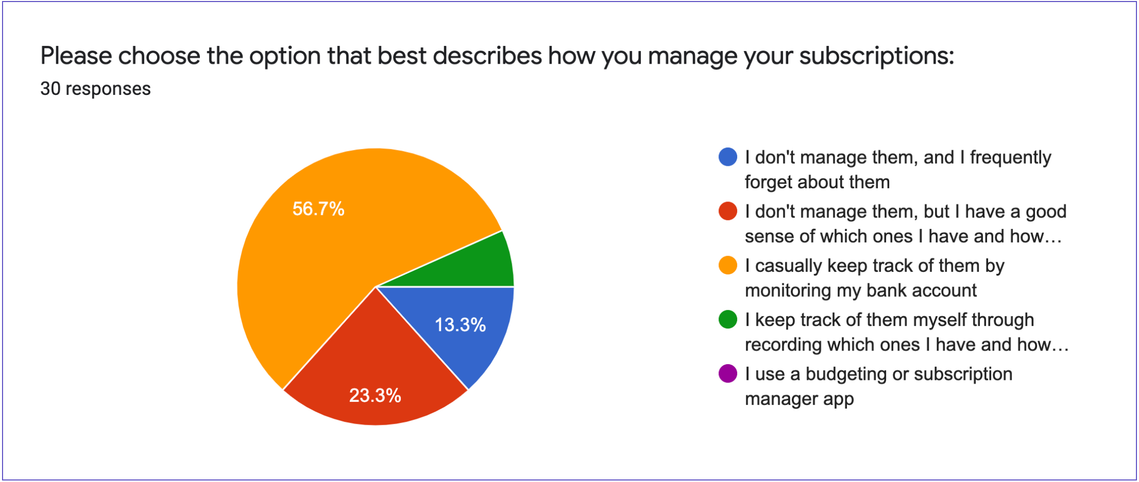Screen dimensions: 1139x482
Task: Click the orange legend dot
Action: (727, 266)
